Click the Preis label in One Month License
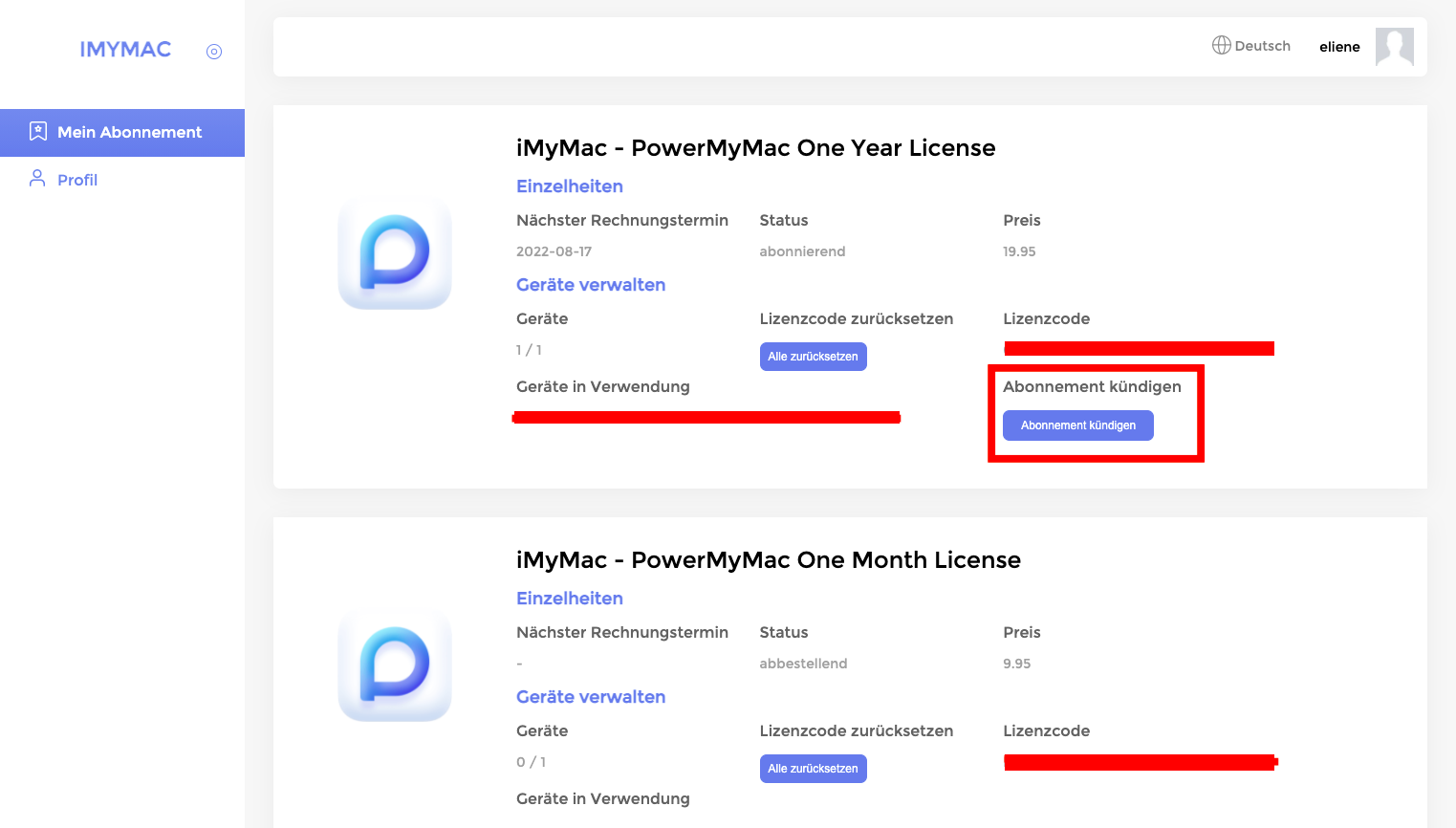Screen dimensions: 1456x828 (1022, 632)
